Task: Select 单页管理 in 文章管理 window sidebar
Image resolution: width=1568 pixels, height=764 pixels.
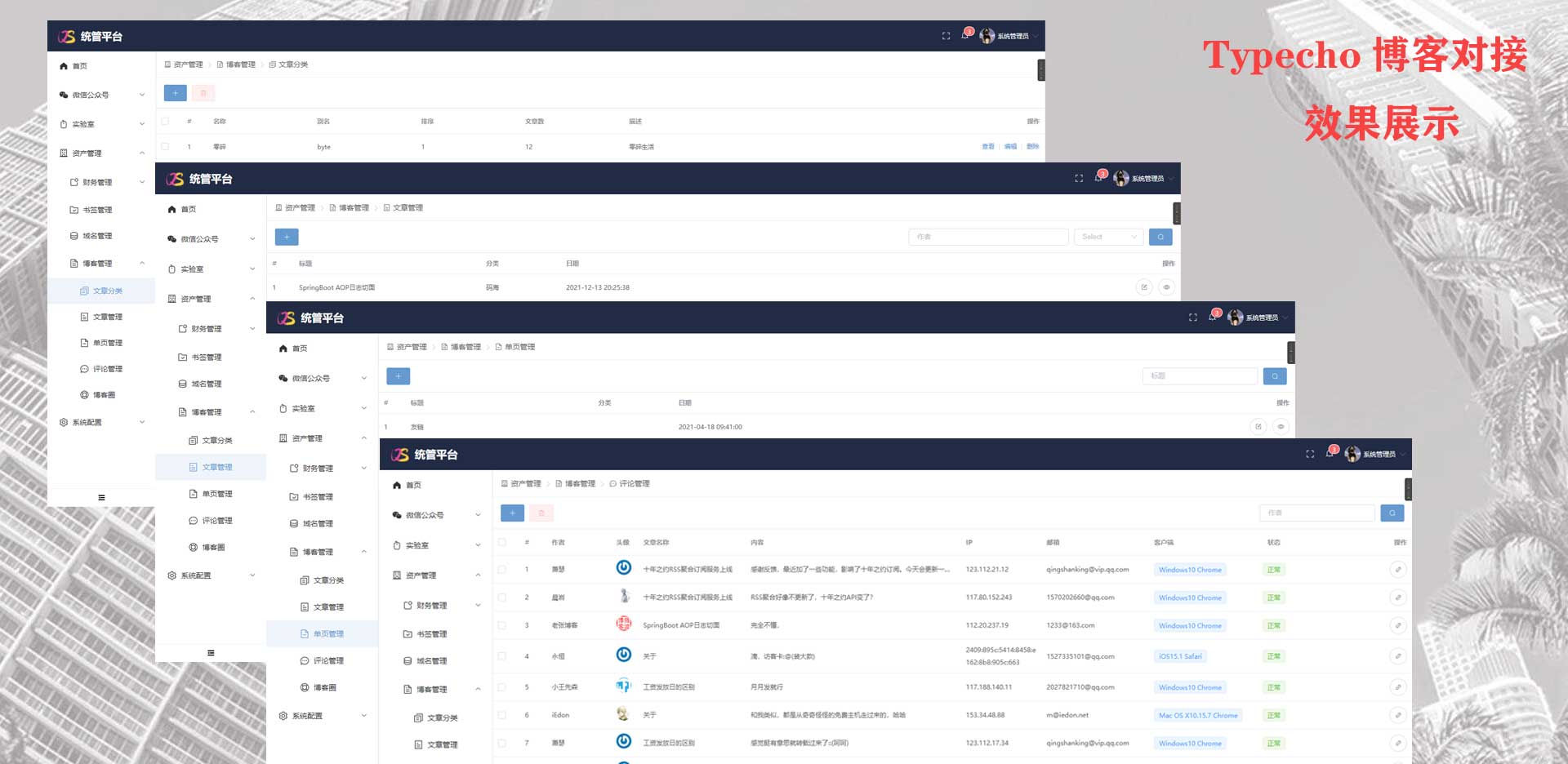Action: (212, 494)
